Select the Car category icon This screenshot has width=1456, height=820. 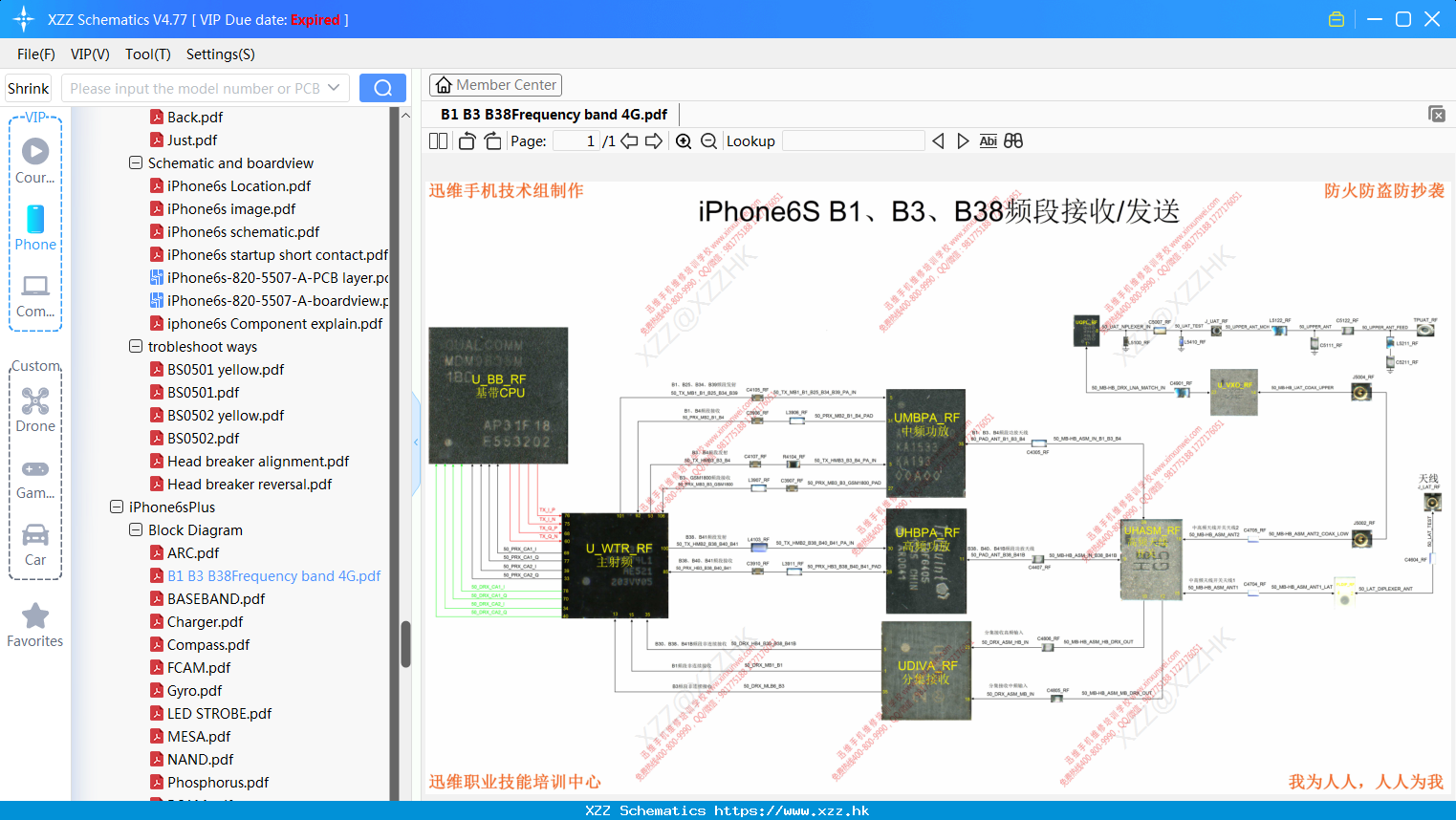(35, 545)
